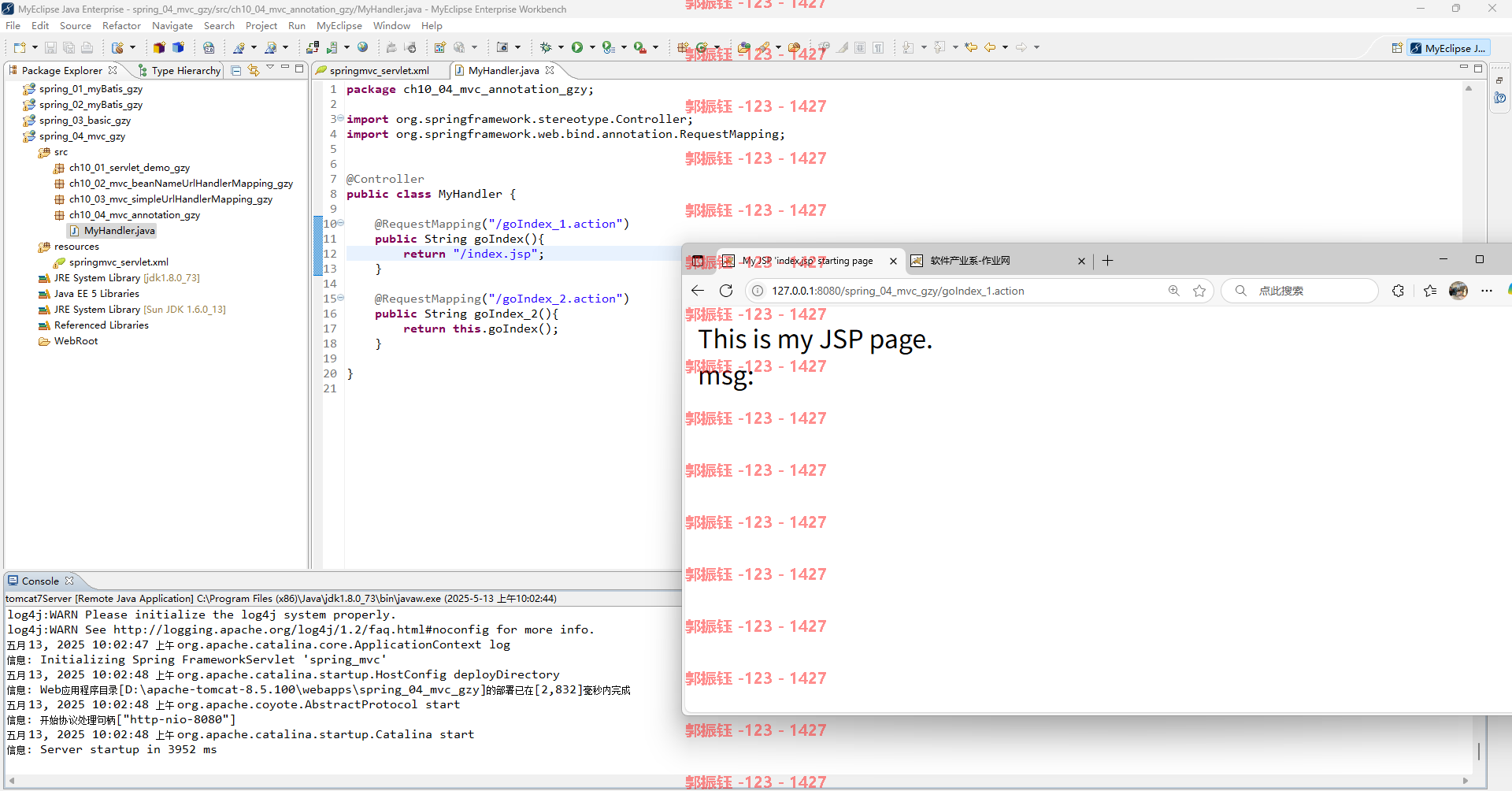
Task: Toggle block selection mode toolbar icon
Action: [x=860, y=47]
